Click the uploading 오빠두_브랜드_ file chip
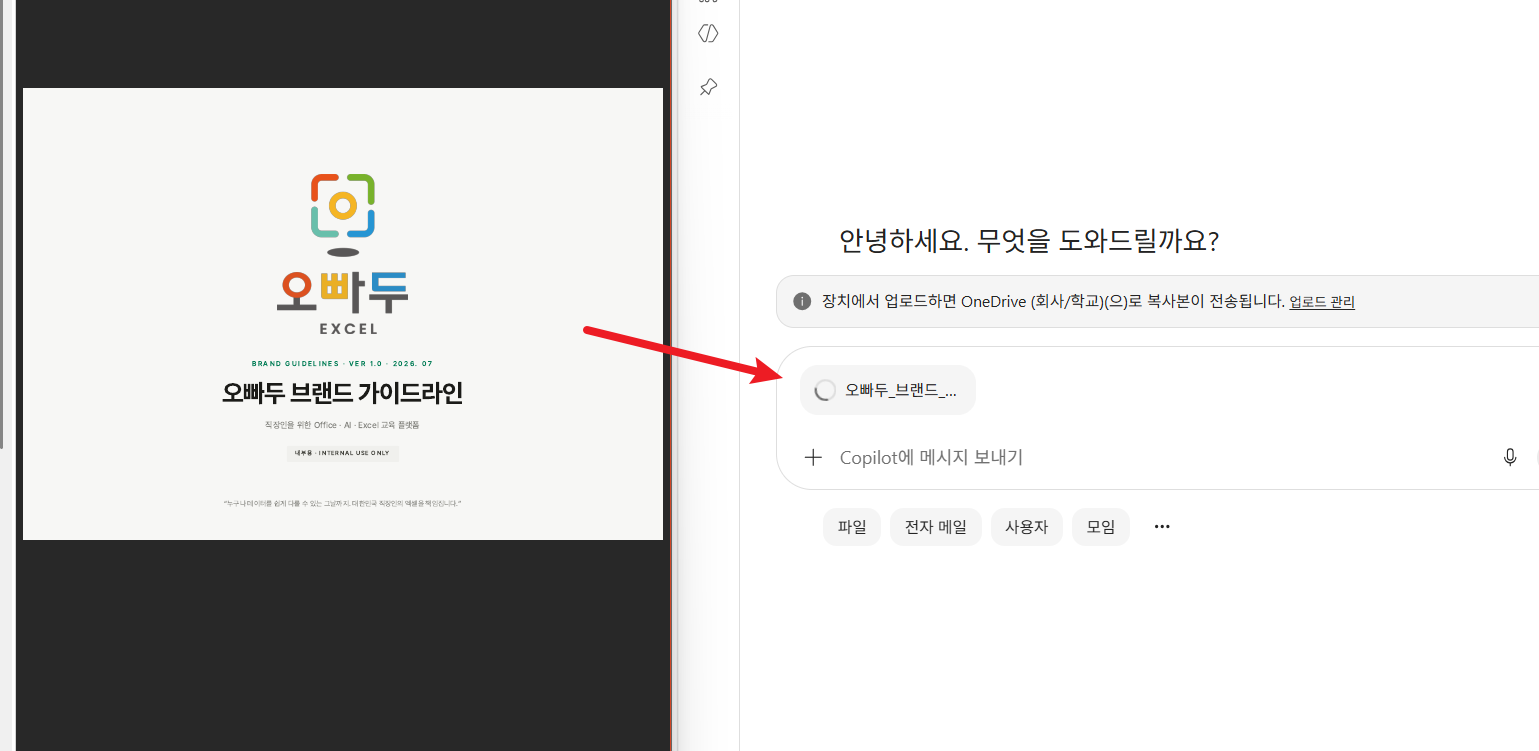The width and height of the screenshot is (1539, 751). point(888,390)
